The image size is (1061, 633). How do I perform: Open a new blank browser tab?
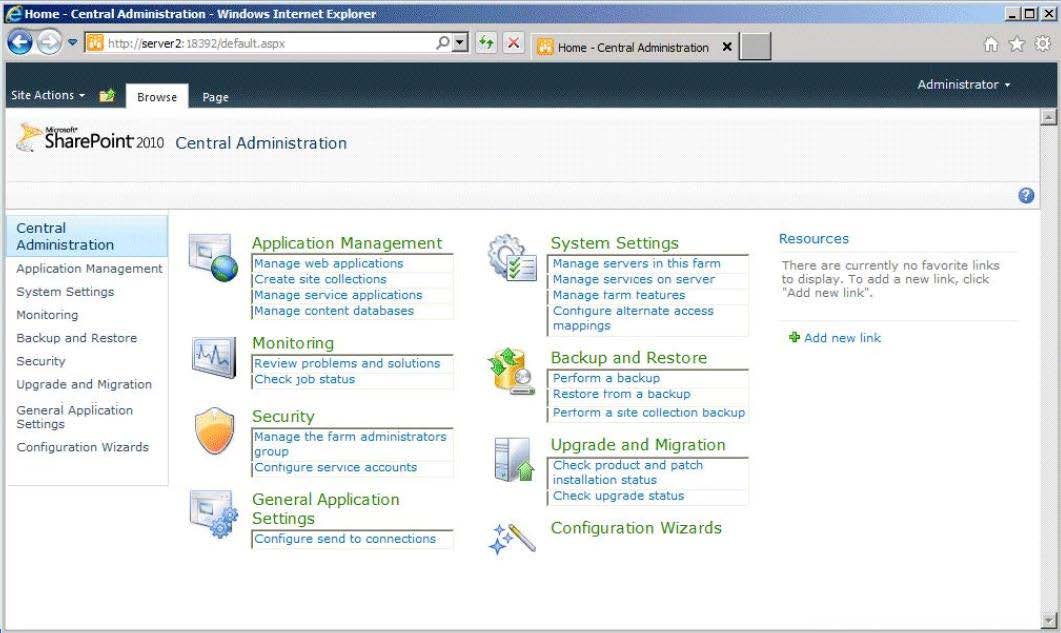coord(755,47)
